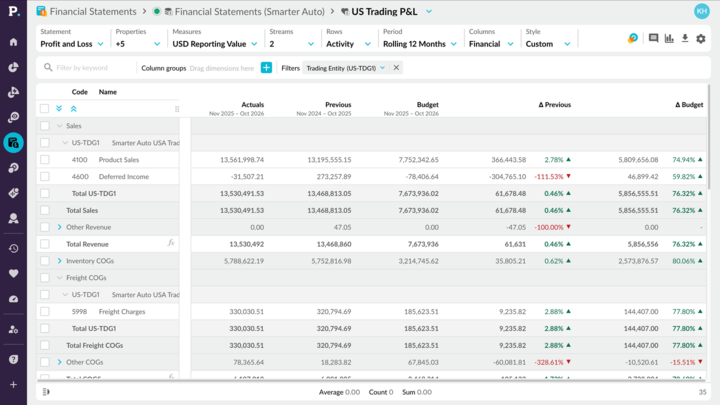The image size is (720, 405).
Task: Click the download export icon
Action: tap(685, 38)
